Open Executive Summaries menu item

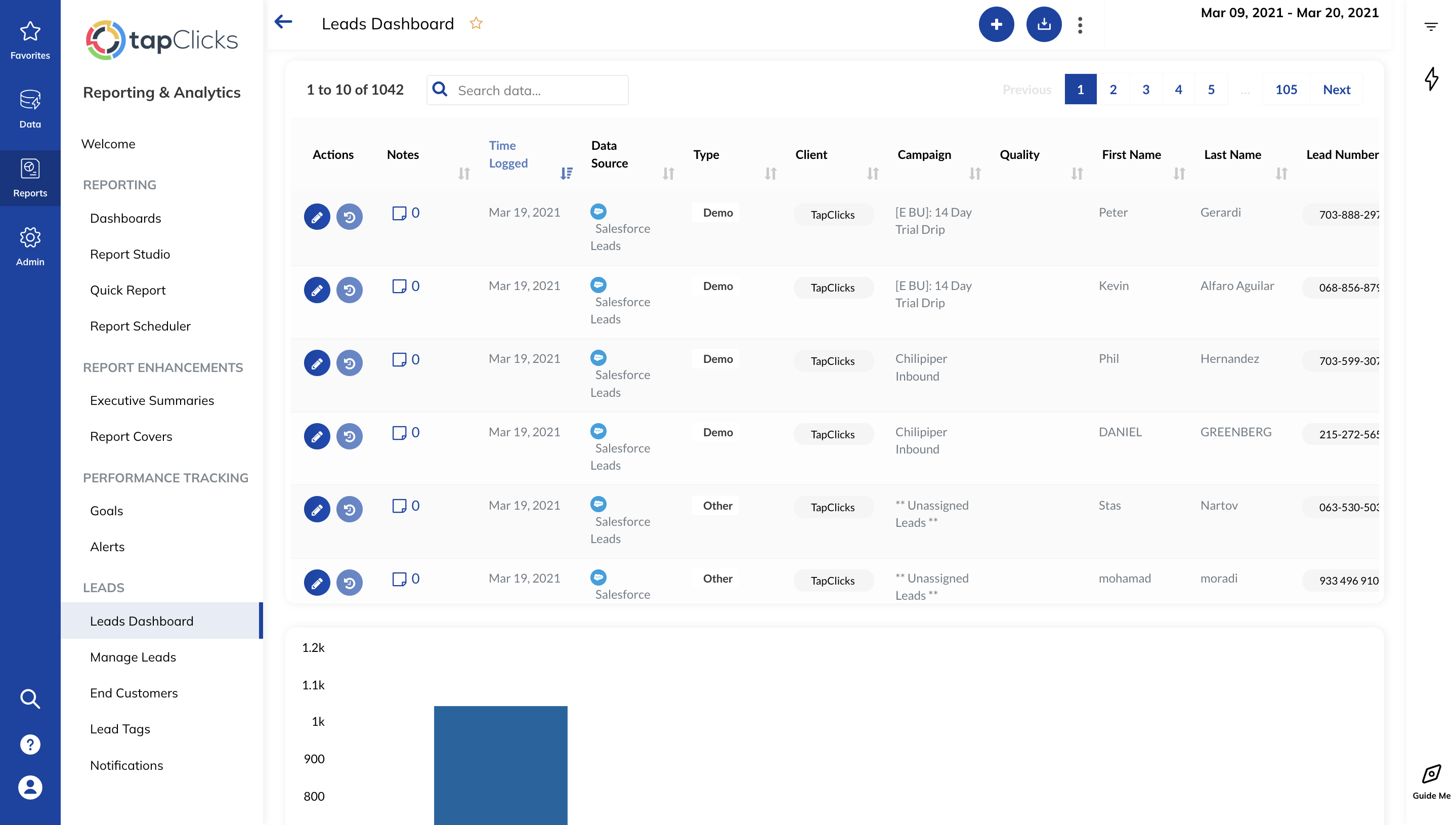[152, 400]
